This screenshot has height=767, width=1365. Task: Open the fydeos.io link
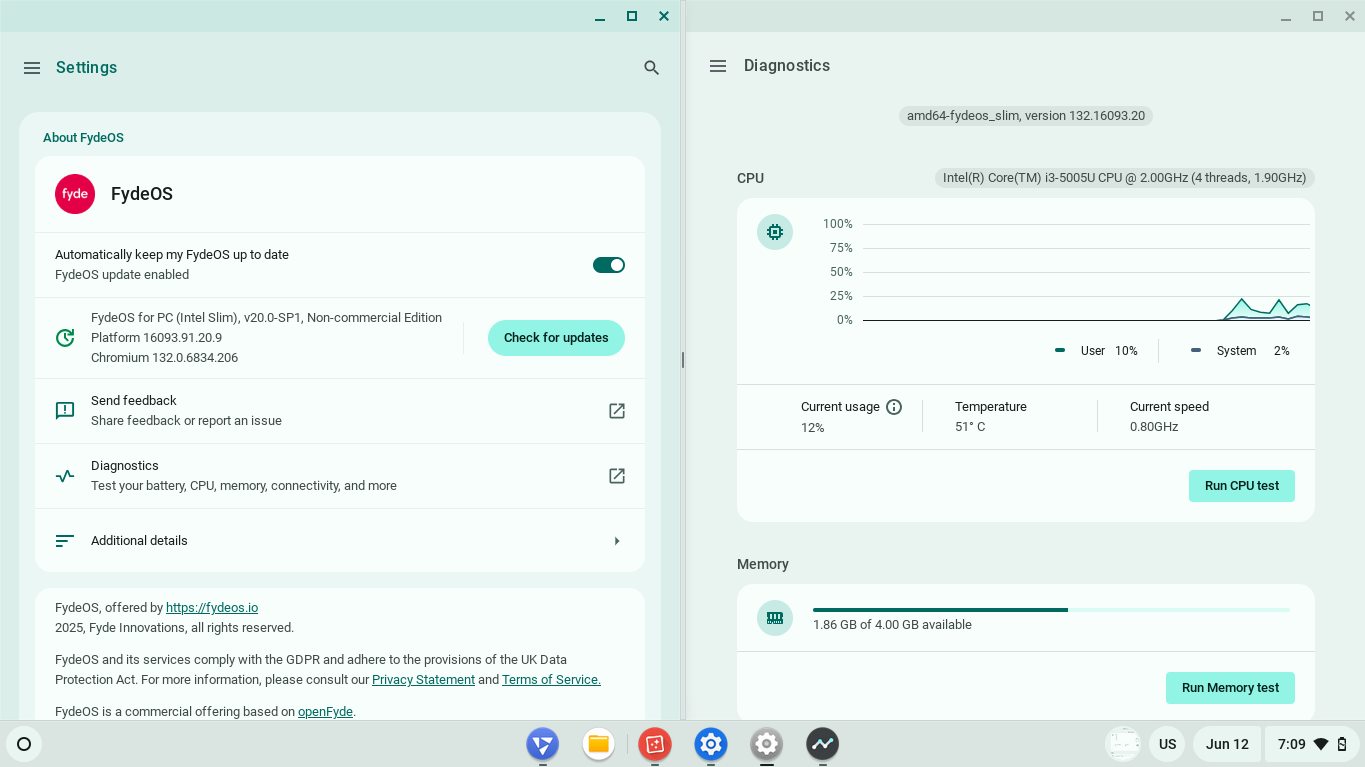pos(212,608)
